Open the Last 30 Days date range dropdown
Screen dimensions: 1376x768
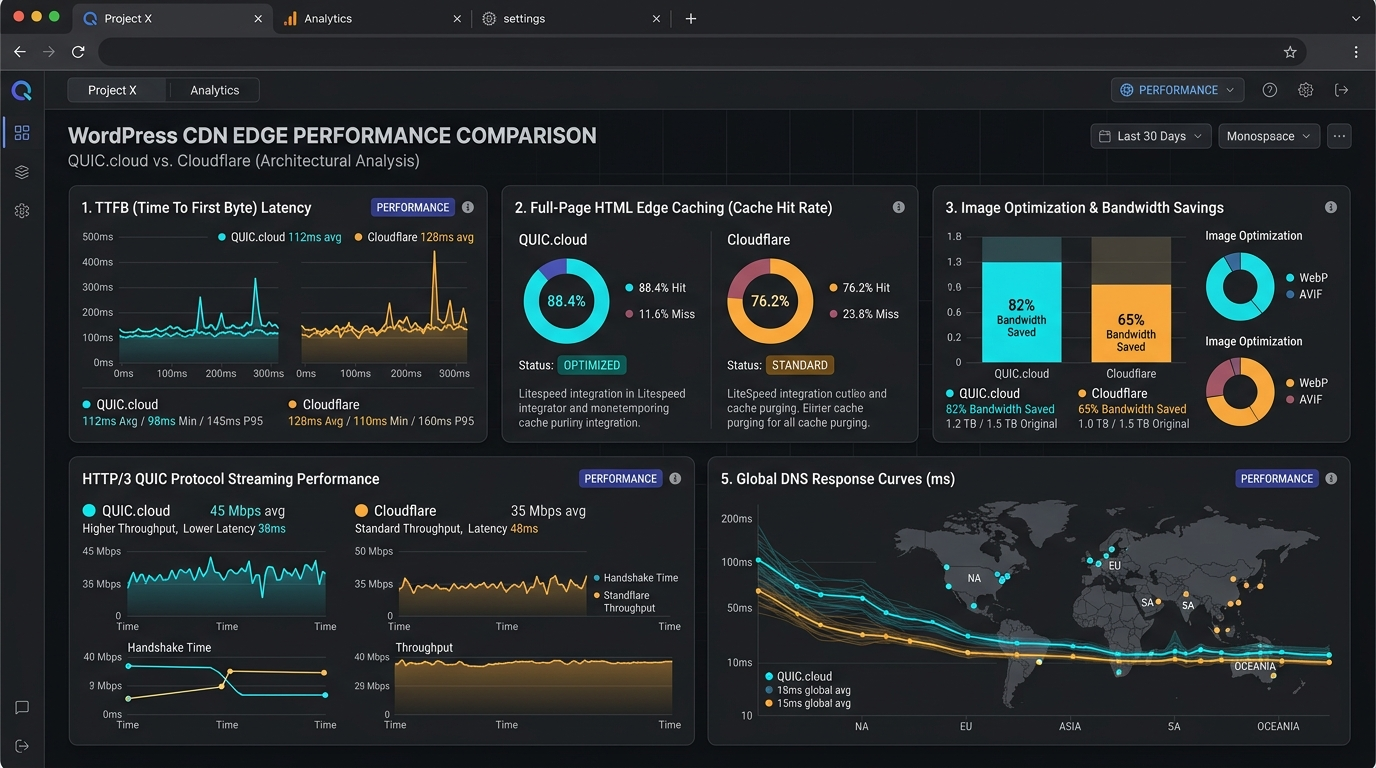[x=1151, y=136]
